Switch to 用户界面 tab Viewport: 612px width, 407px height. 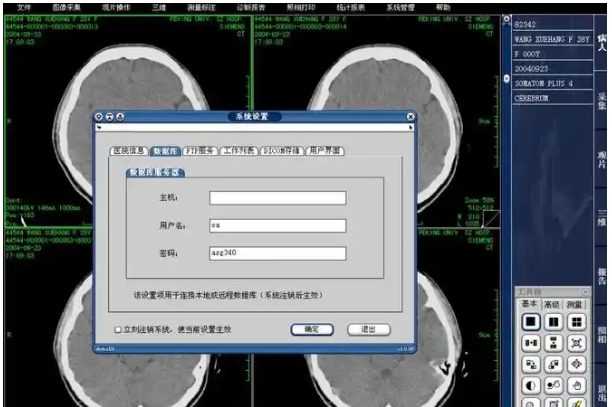pyautogui.click(x=325, y=151)
